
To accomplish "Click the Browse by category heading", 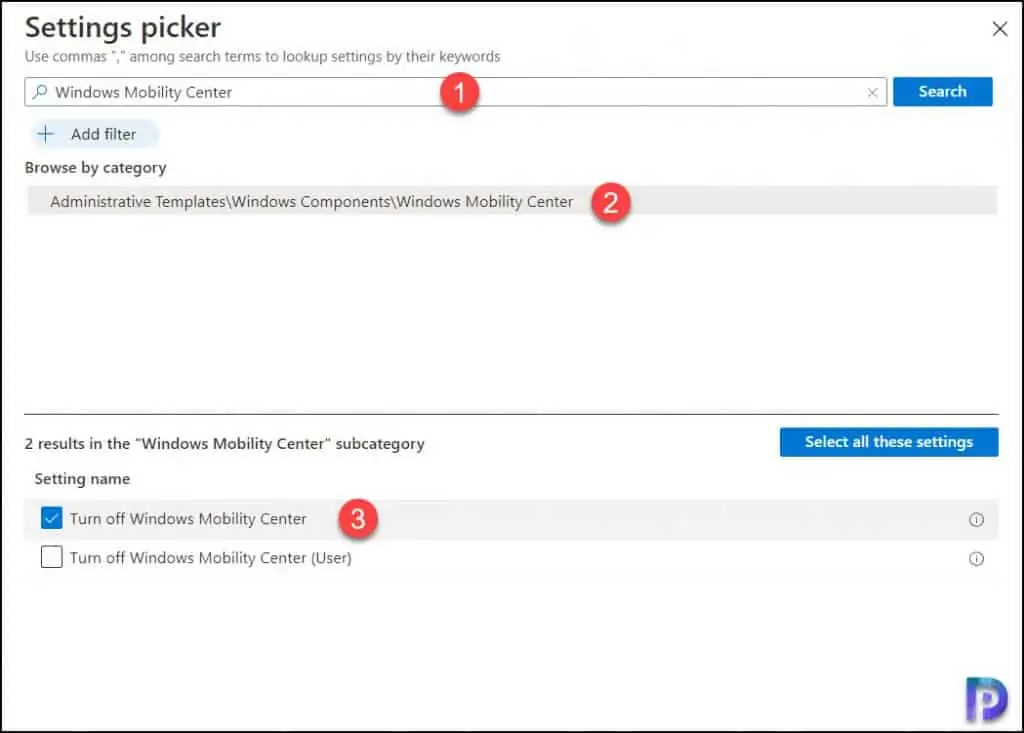I will point(95,168).
